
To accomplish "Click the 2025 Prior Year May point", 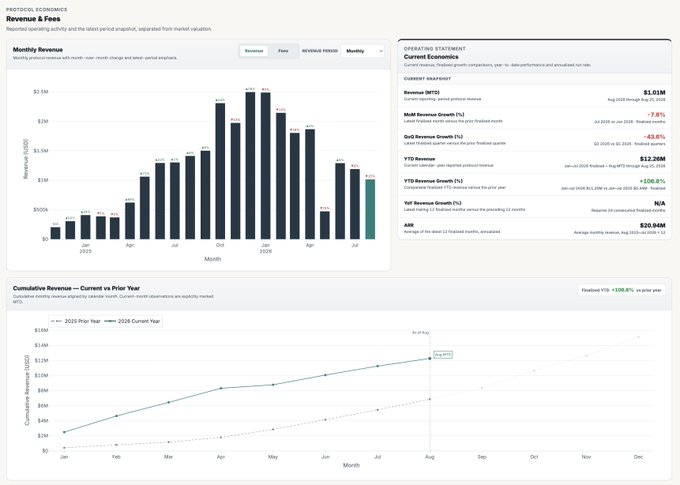I will 273,429.
